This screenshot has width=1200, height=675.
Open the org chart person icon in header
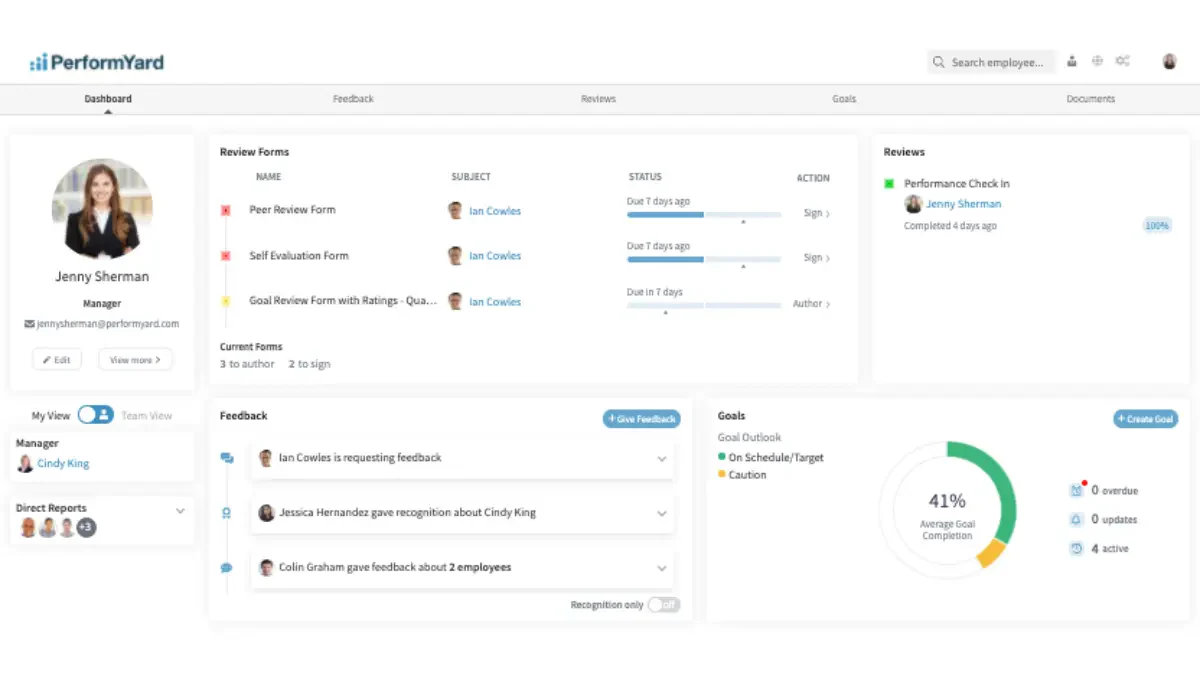pos(1072,61)
